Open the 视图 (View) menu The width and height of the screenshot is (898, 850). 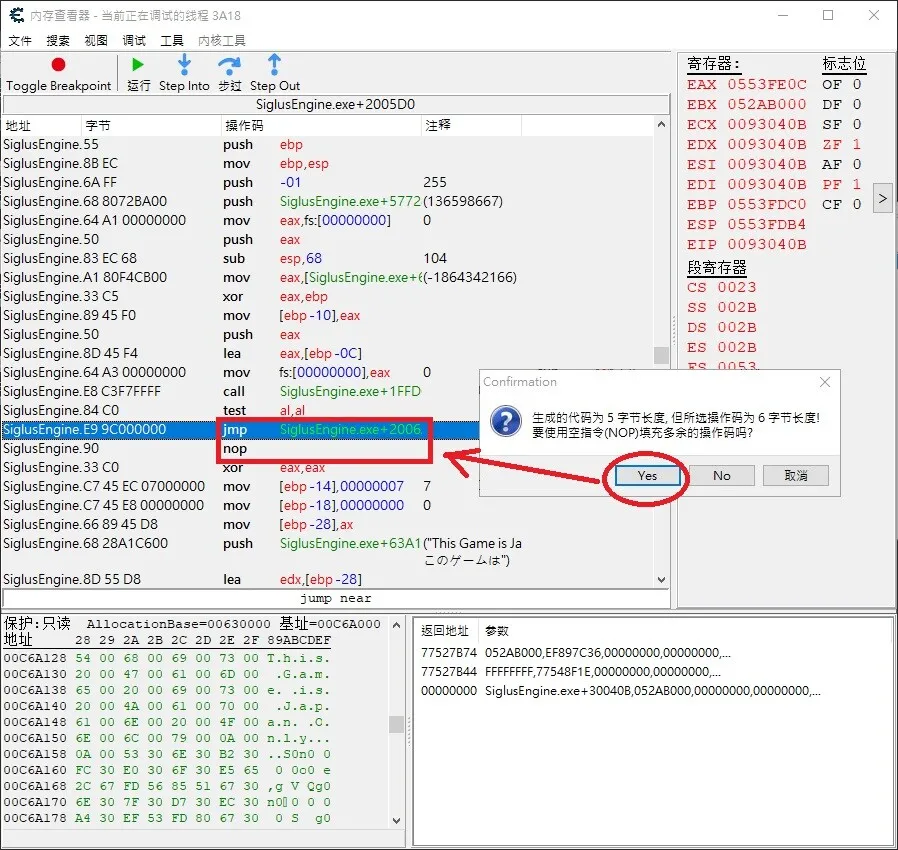click(96, 41)
